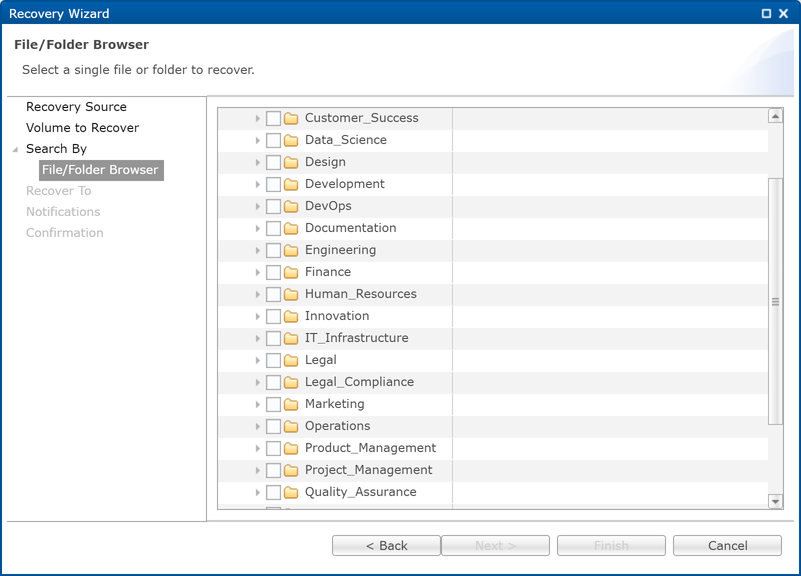Click the Legal_Compliance folder icon
801x576 pixels.
(x=291, y=382)
